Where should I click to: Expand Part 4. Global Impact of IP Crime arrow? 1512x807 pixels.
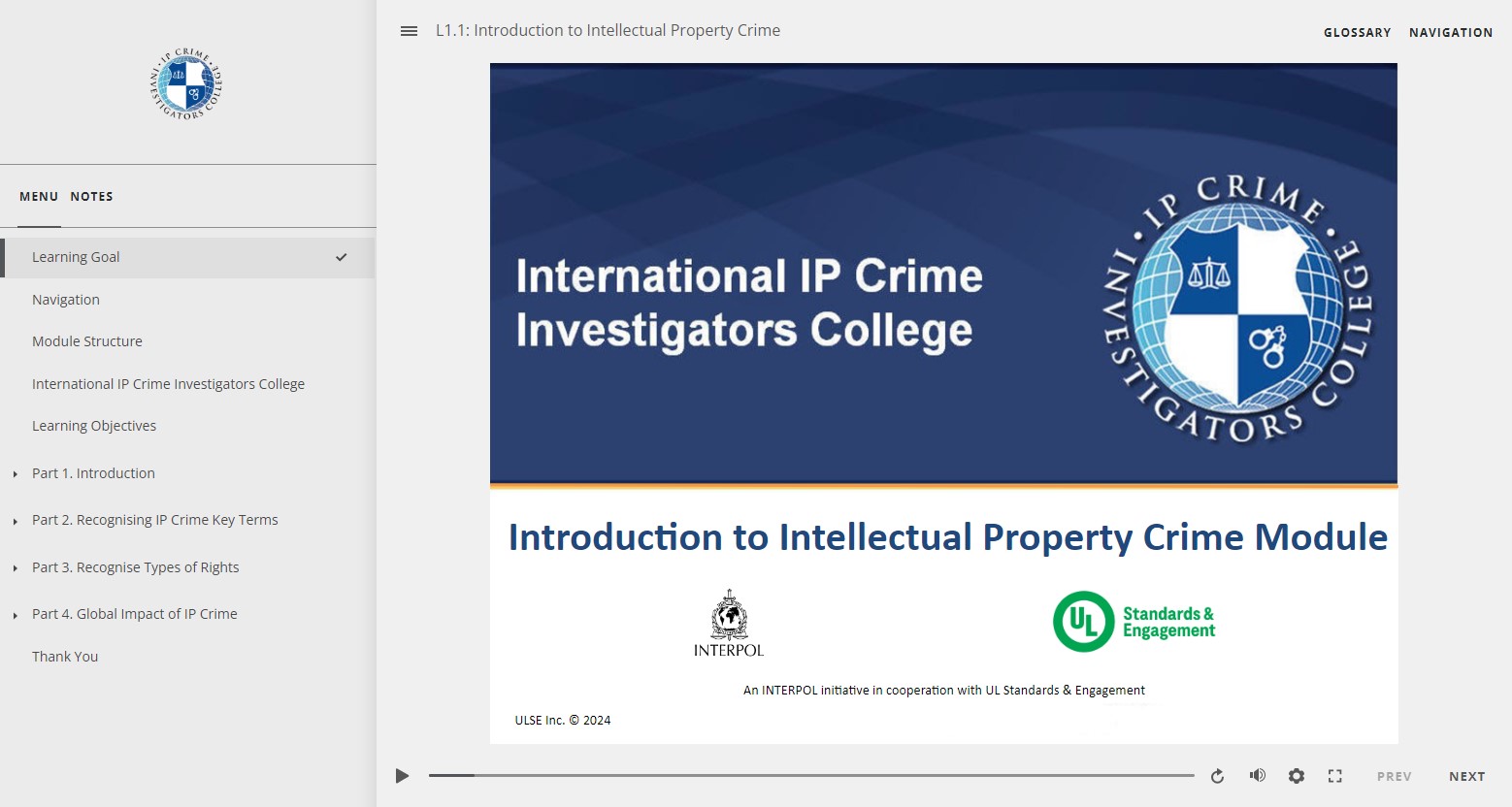tap(15, 615)
